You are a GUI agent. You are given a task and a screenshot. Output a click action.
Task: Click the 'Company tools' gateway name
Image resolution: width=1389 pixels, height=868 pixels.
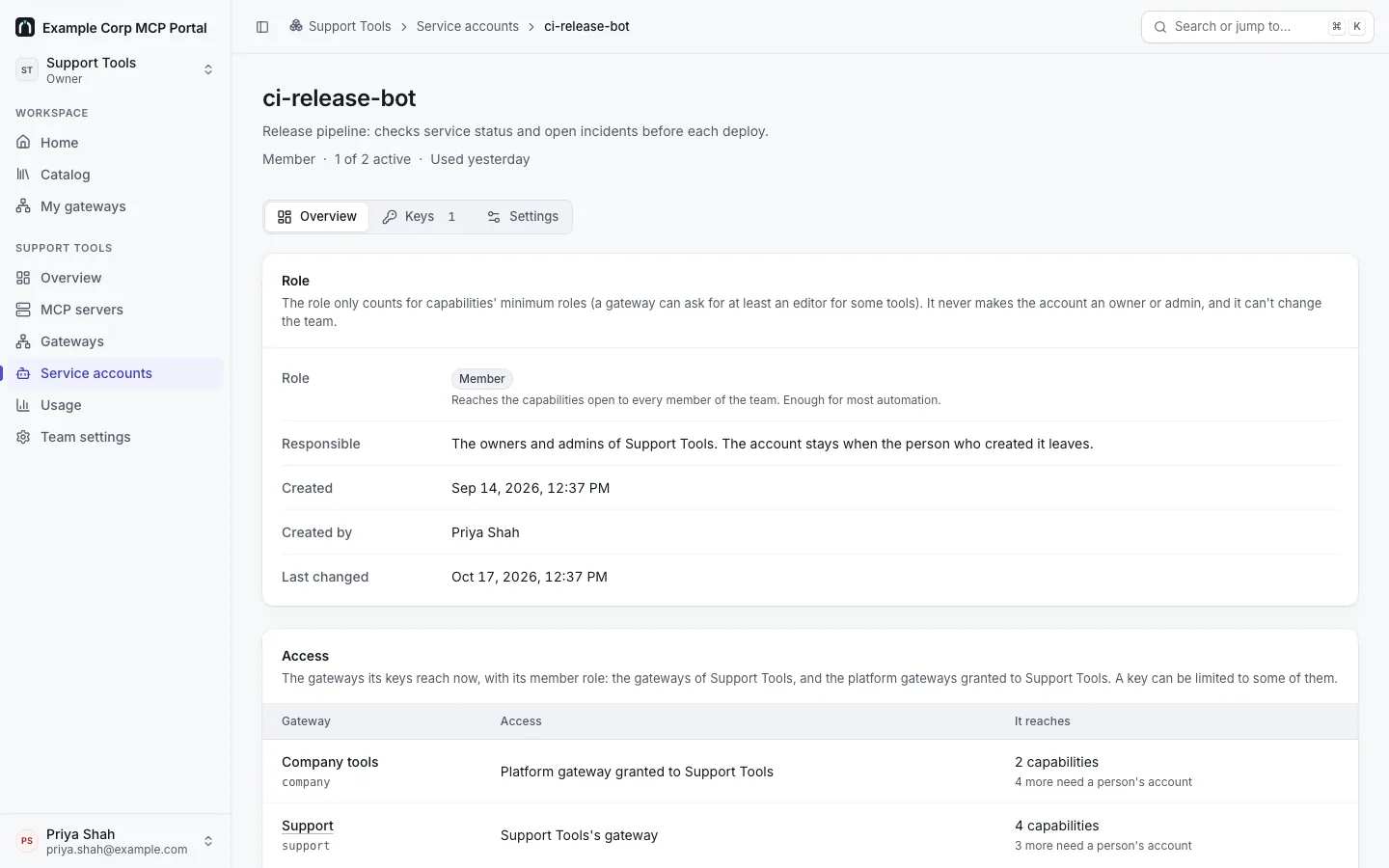point(330,762)
